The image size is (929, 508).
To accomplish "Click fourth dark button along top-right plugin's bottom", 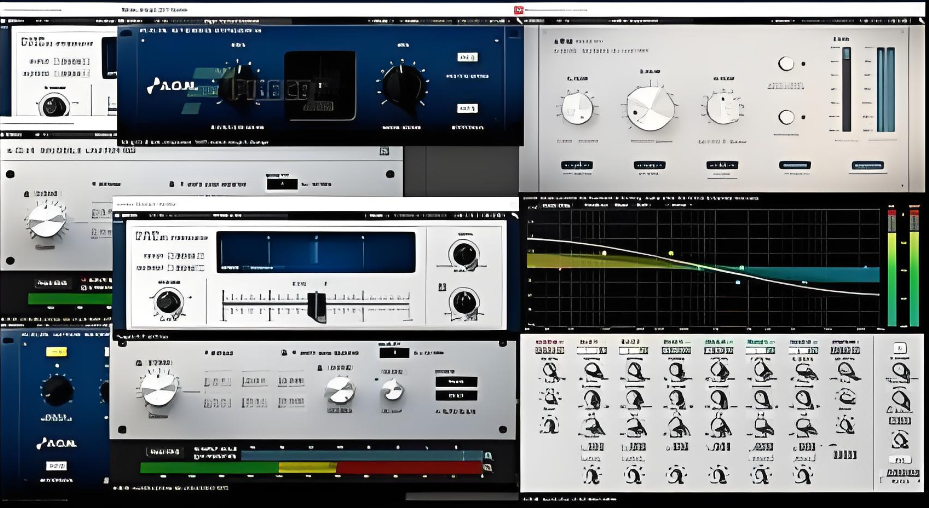I will point(795,165).
